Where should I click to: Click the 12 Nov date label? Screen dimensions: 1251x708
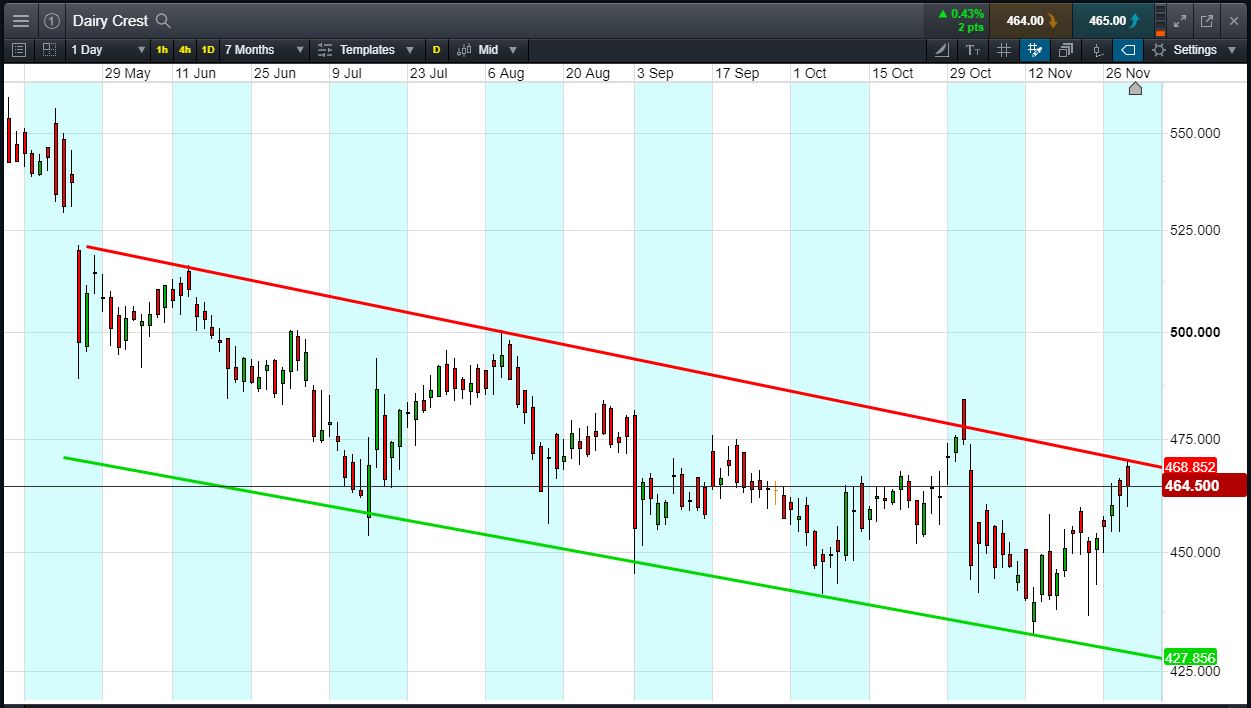click(1050, 73)
